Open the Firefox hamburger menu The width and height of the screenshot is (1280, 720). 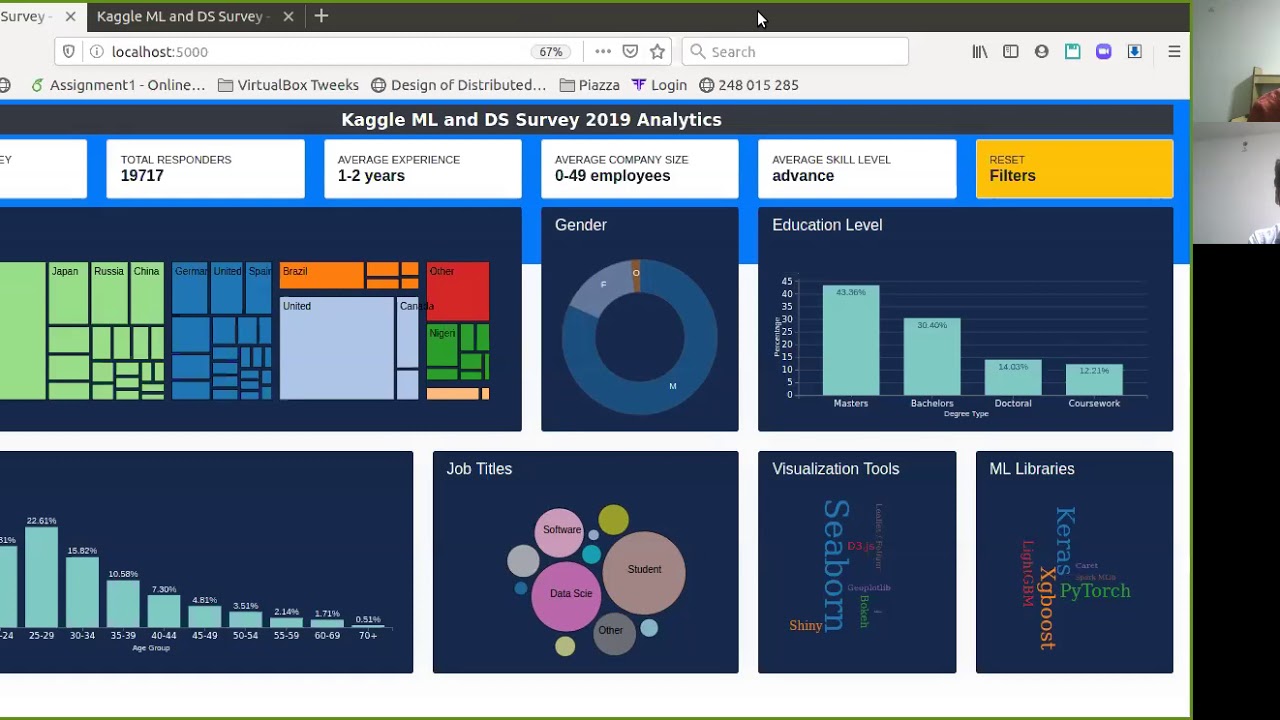tap(1174, 52)
